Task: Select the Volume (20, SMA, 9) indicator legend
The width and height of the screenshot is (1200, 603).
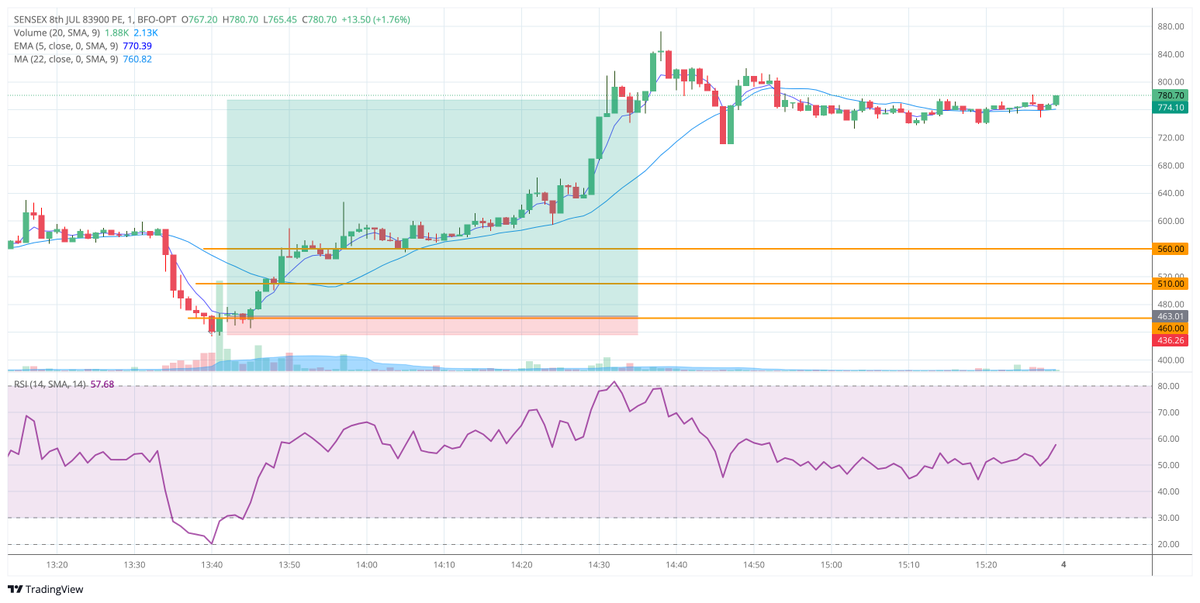Action: tap(57, 33)
